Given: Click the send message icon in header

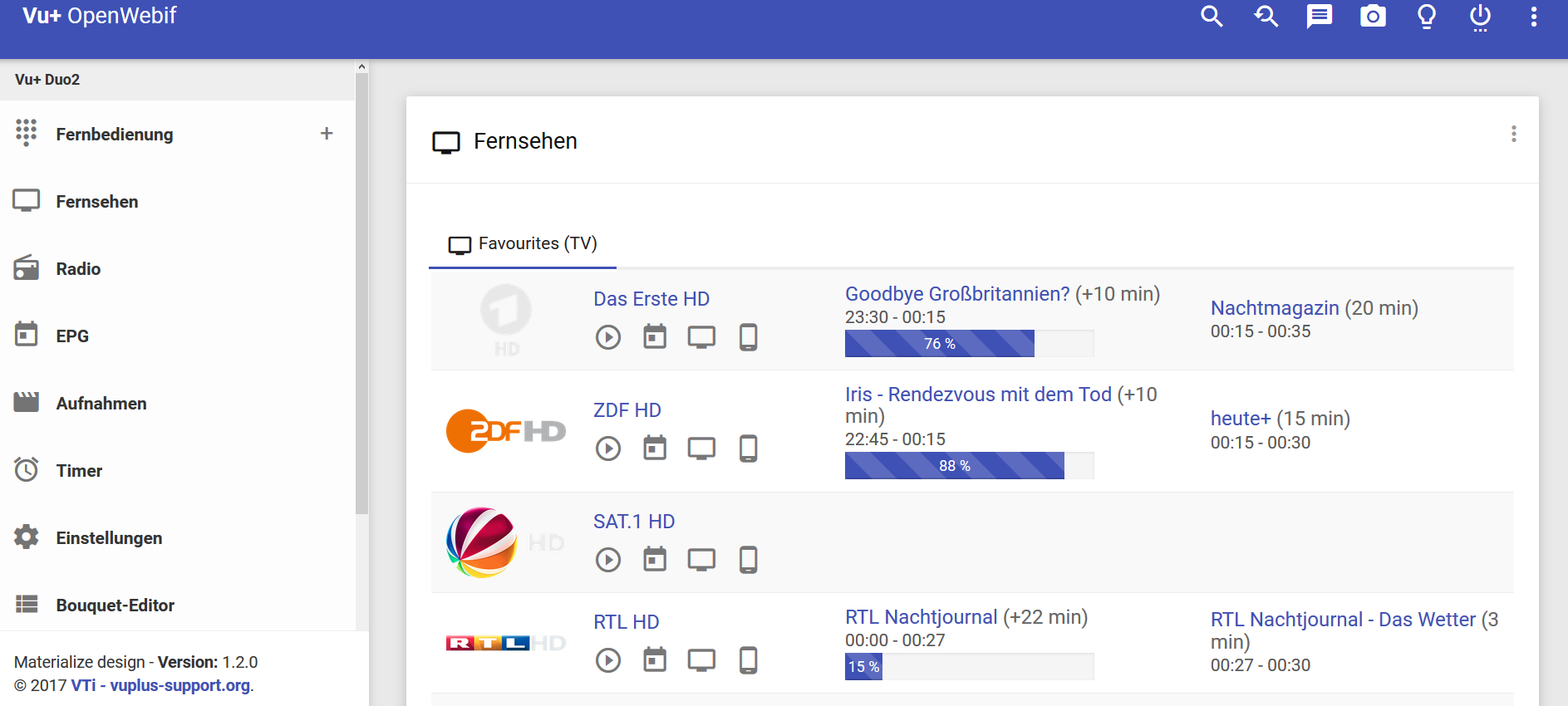Looking at the screenshot, I should (1319, 17).
